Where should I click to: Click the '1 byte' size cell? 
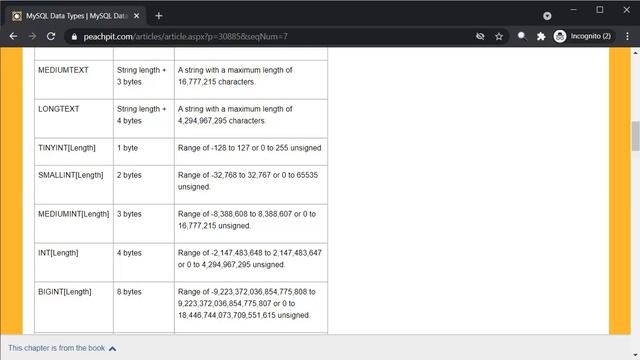[144, 151]
